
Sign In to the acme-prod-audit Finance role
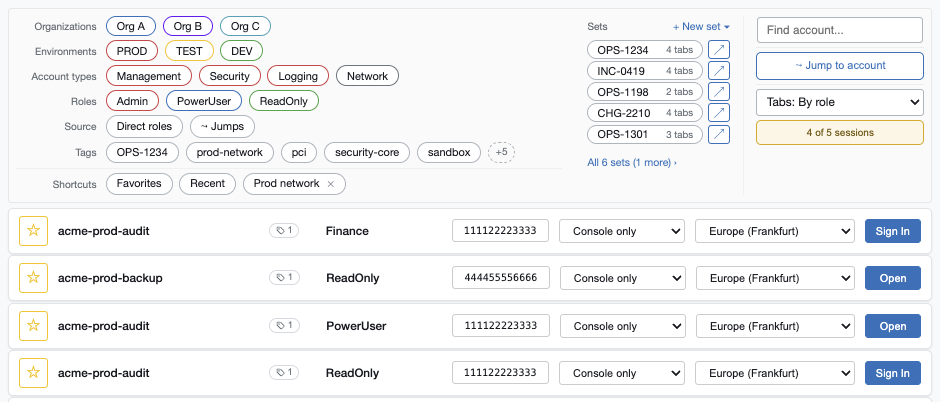coord(893,231)
